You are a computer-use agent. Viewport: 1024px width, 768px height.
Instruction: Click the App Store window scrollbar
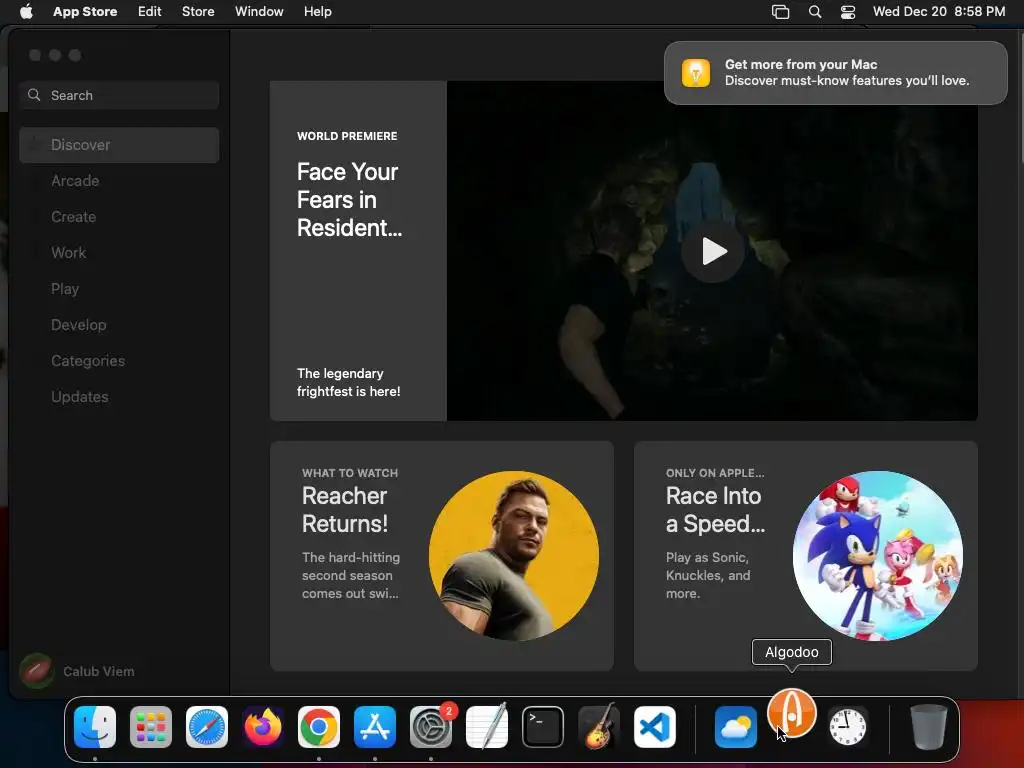pyautogui.click(x=1021, y=98)
